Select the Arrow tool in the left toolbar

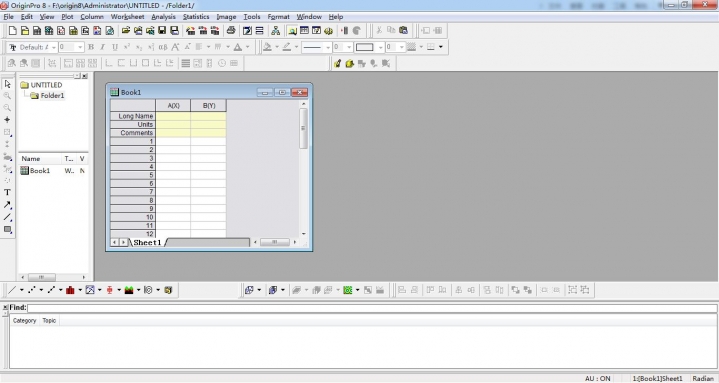[7, 205]
